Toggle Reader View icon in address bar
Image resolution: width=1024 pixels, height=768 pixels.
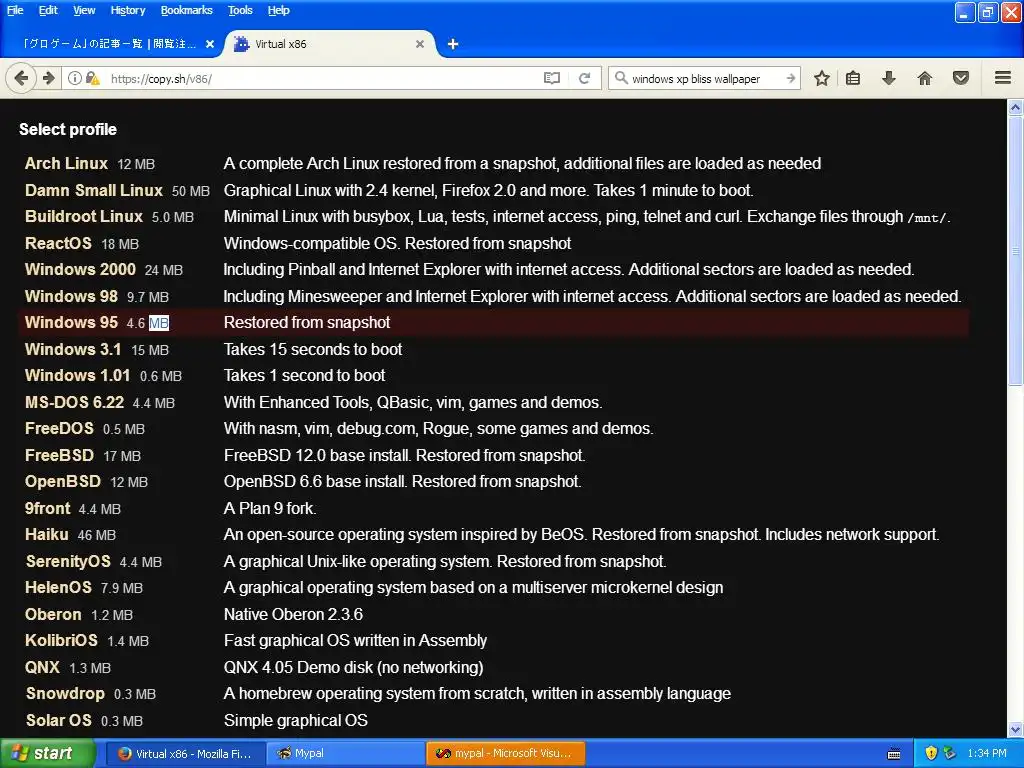tap(552, 78)
